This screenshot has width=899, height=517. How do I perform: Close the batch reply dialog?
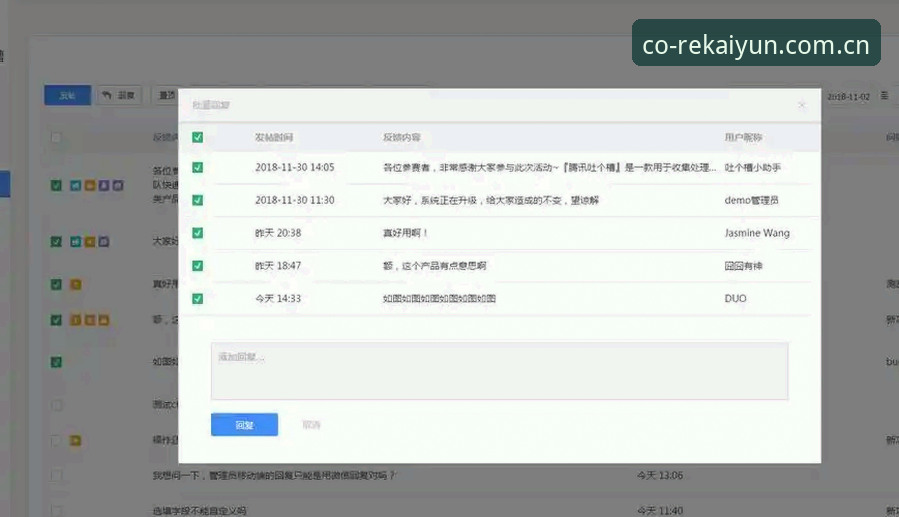(x=802, y=105)
